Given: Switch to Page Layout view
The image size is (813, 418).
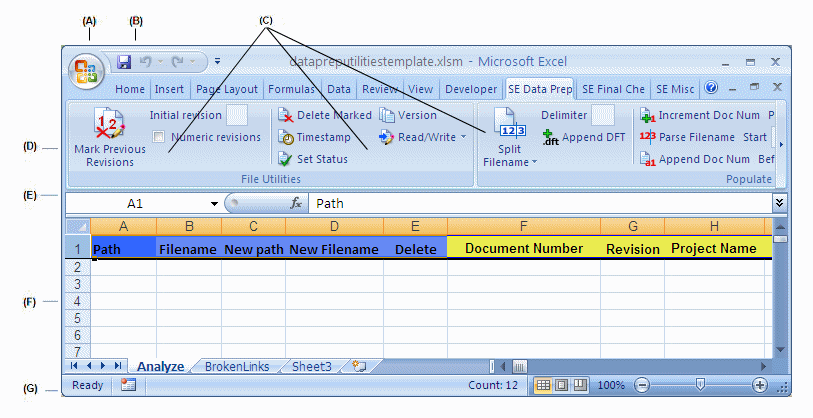Looking at the screenshot, I should click(562, 385).
